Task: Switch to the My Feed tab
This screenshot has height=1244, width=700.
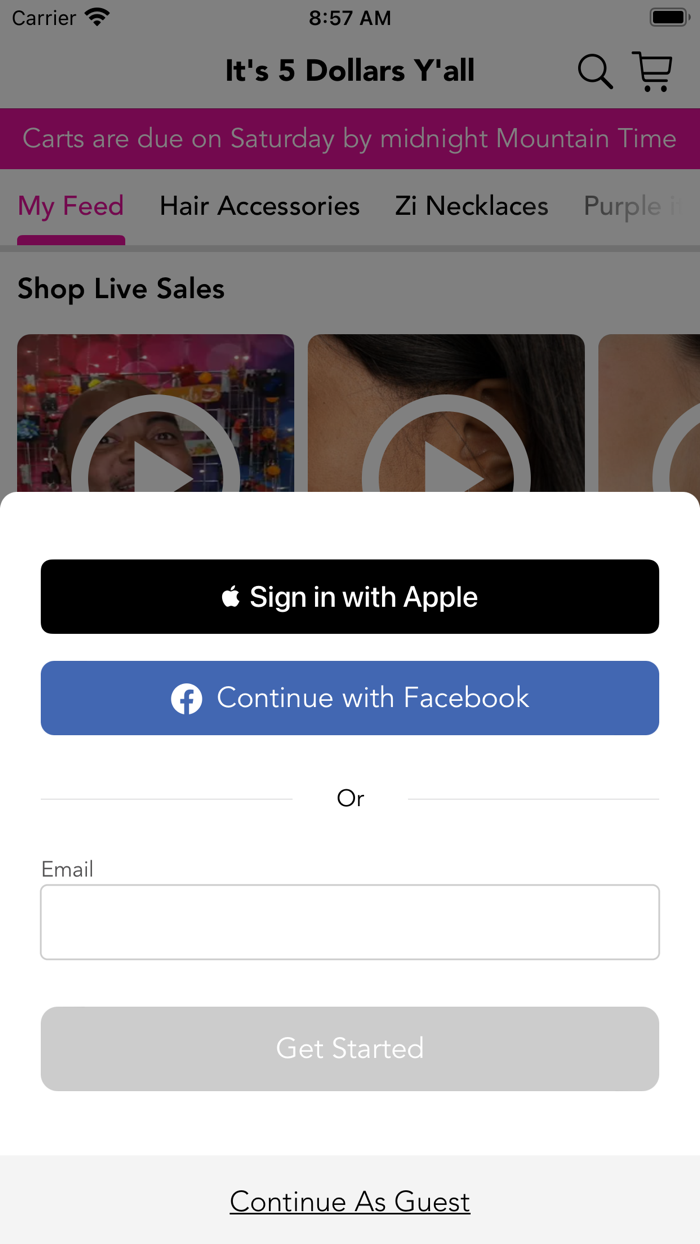Action: [x=71, y=206]
